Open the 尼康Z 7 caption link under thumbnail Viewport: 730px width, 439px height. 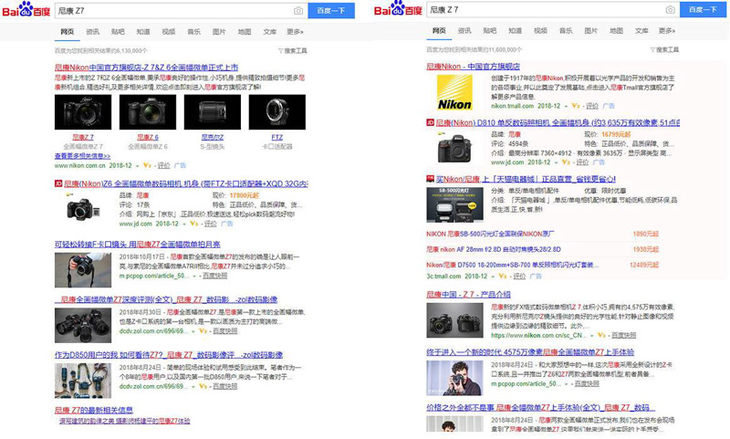pos(83,137)
